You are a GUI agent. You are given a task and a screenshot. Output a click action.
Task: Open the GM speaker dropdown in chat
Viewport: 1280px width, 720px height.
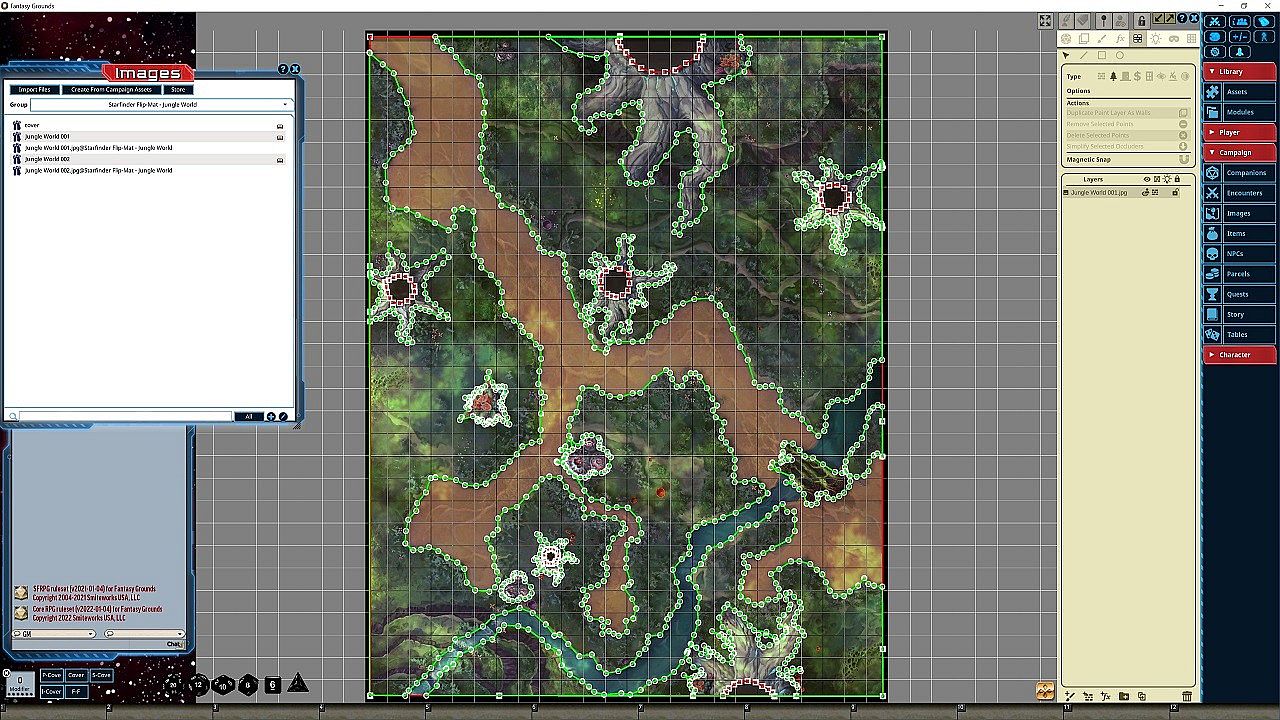(54, 634)
